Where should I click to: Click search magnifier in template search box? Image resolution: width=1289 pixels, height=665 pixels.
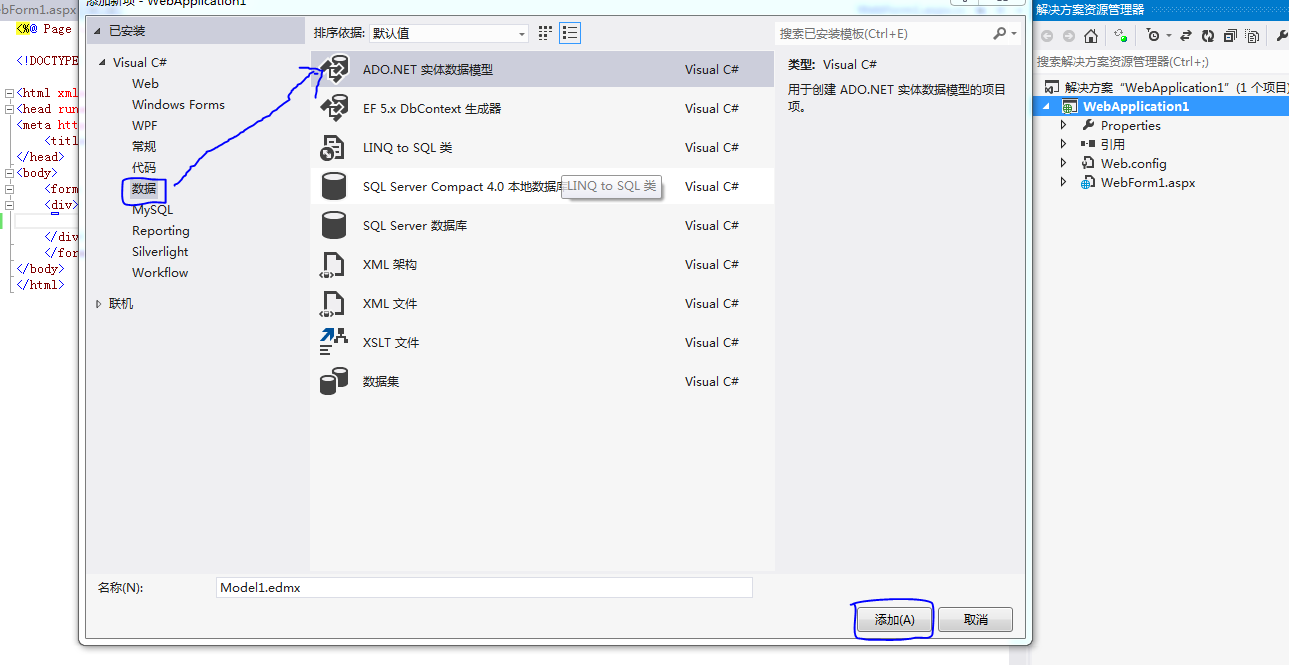click(999, 33)
